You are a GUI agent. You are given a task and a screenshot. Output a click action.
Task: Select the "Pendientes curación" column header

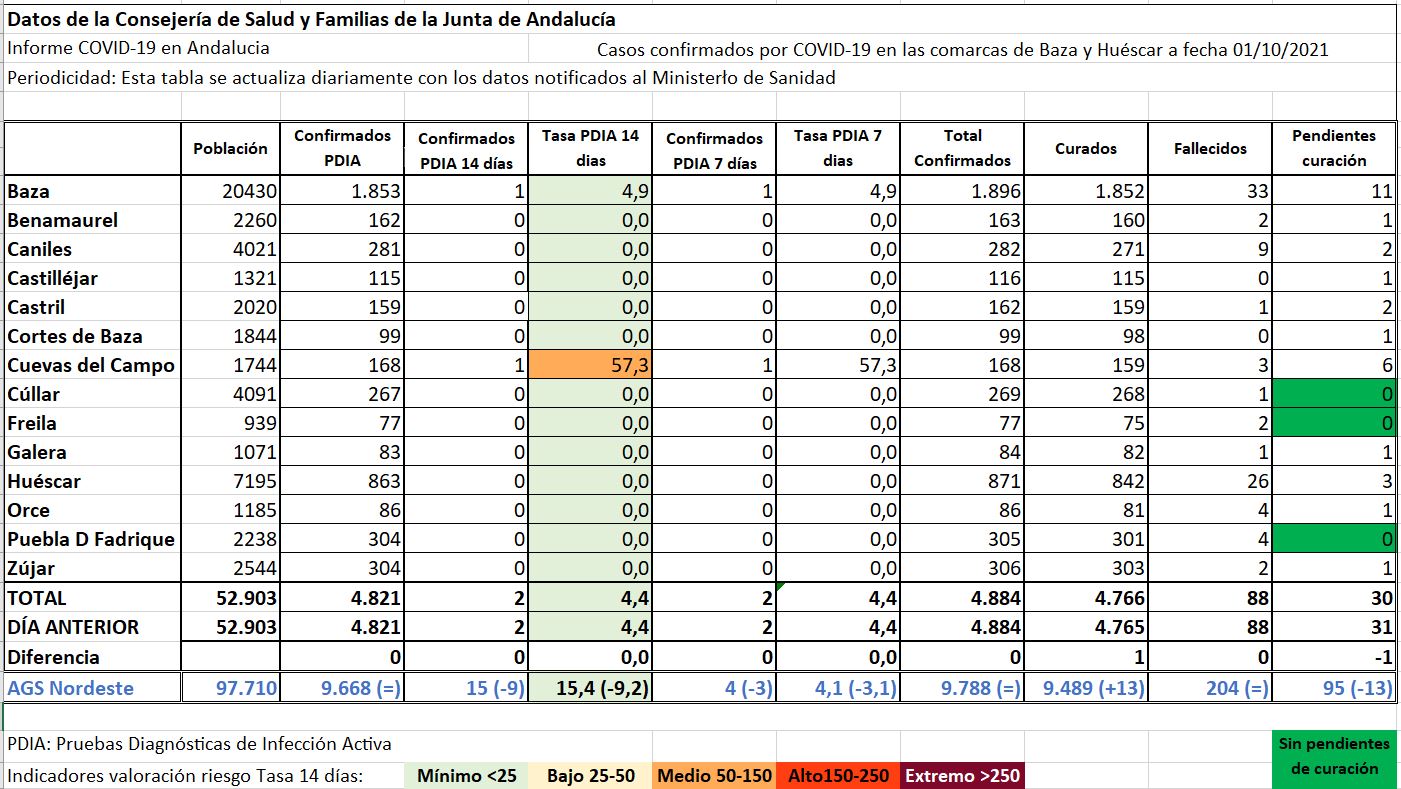(1334, 148)
